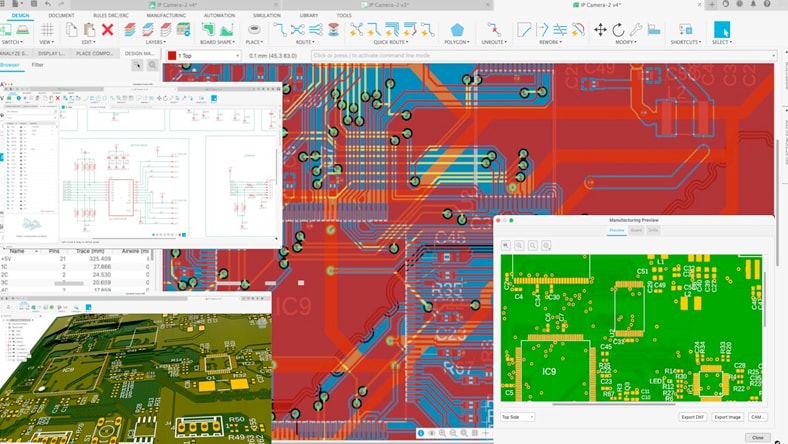The width and height of the screenshot is (788, 444).
Task: Open the PLACE dropdown
Action: pyautogui.click(x=254, y=42)
